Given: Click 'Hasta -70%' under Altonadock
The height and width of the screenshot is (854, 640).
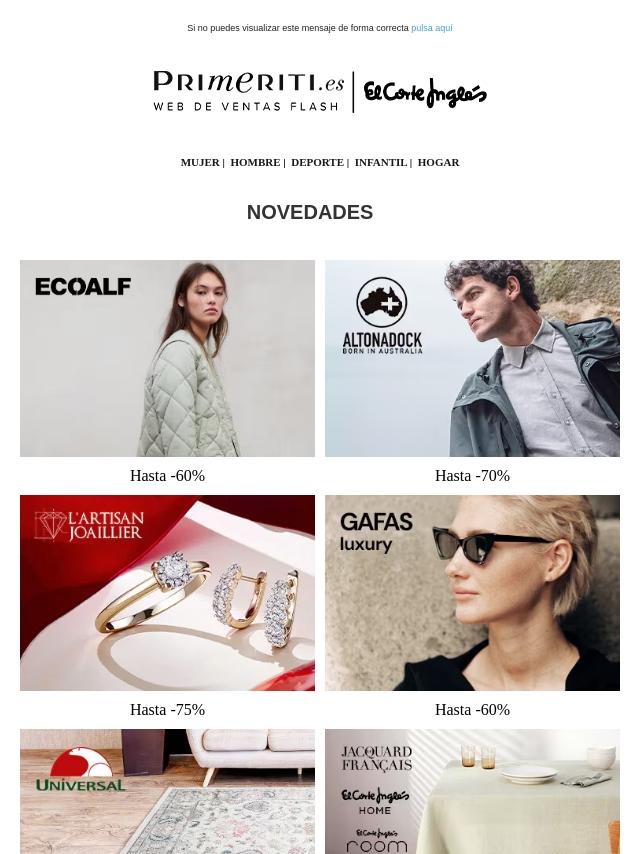Looking at the screenshot, I should tap(472, 475).
